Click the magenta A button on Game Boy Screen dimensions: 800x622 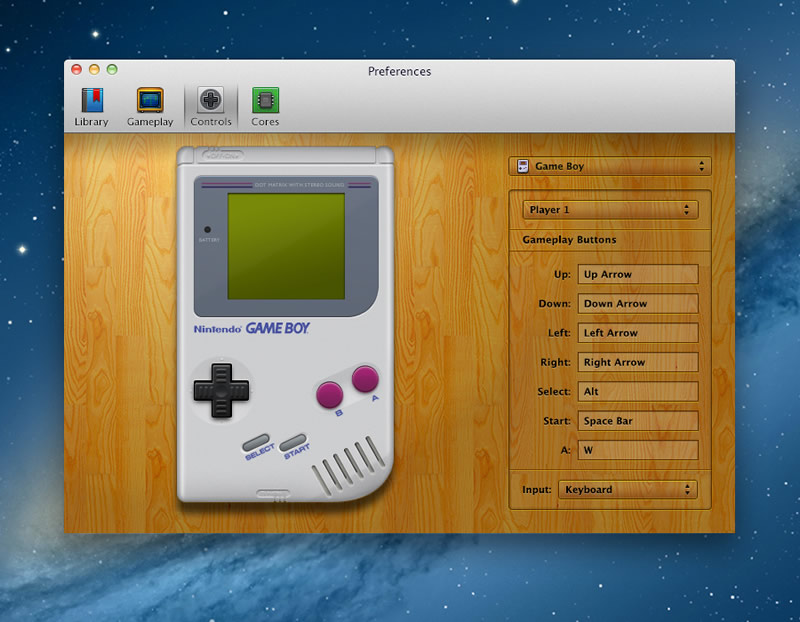coord(365,379)
